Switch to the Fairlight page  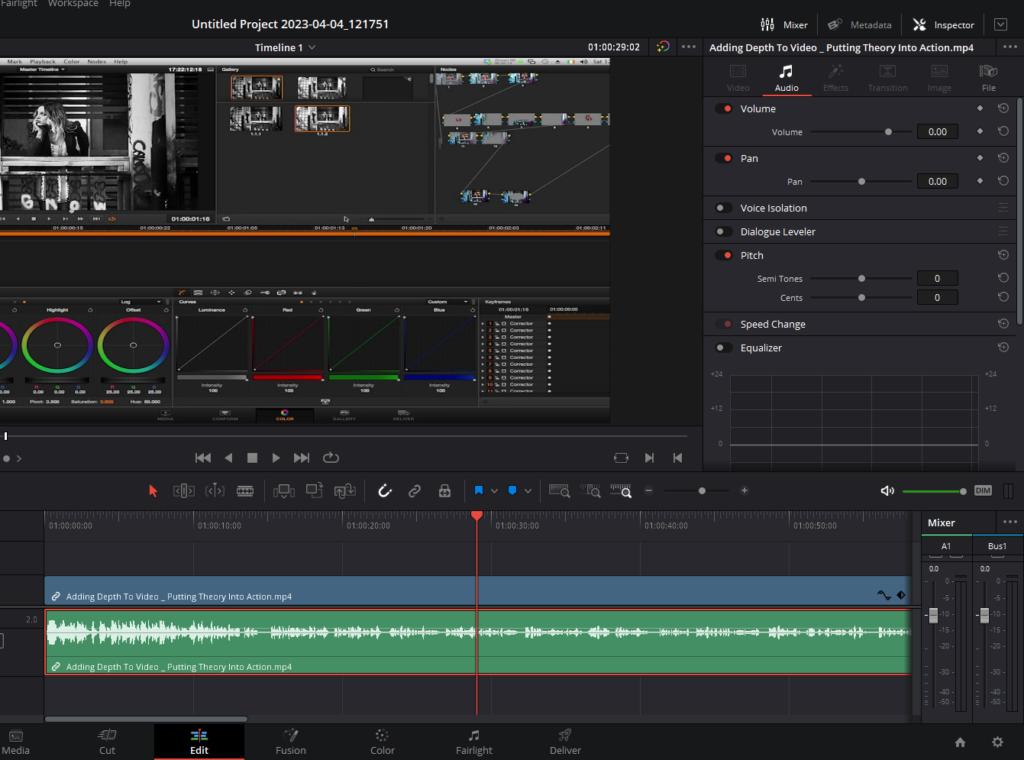click(474, 742)
